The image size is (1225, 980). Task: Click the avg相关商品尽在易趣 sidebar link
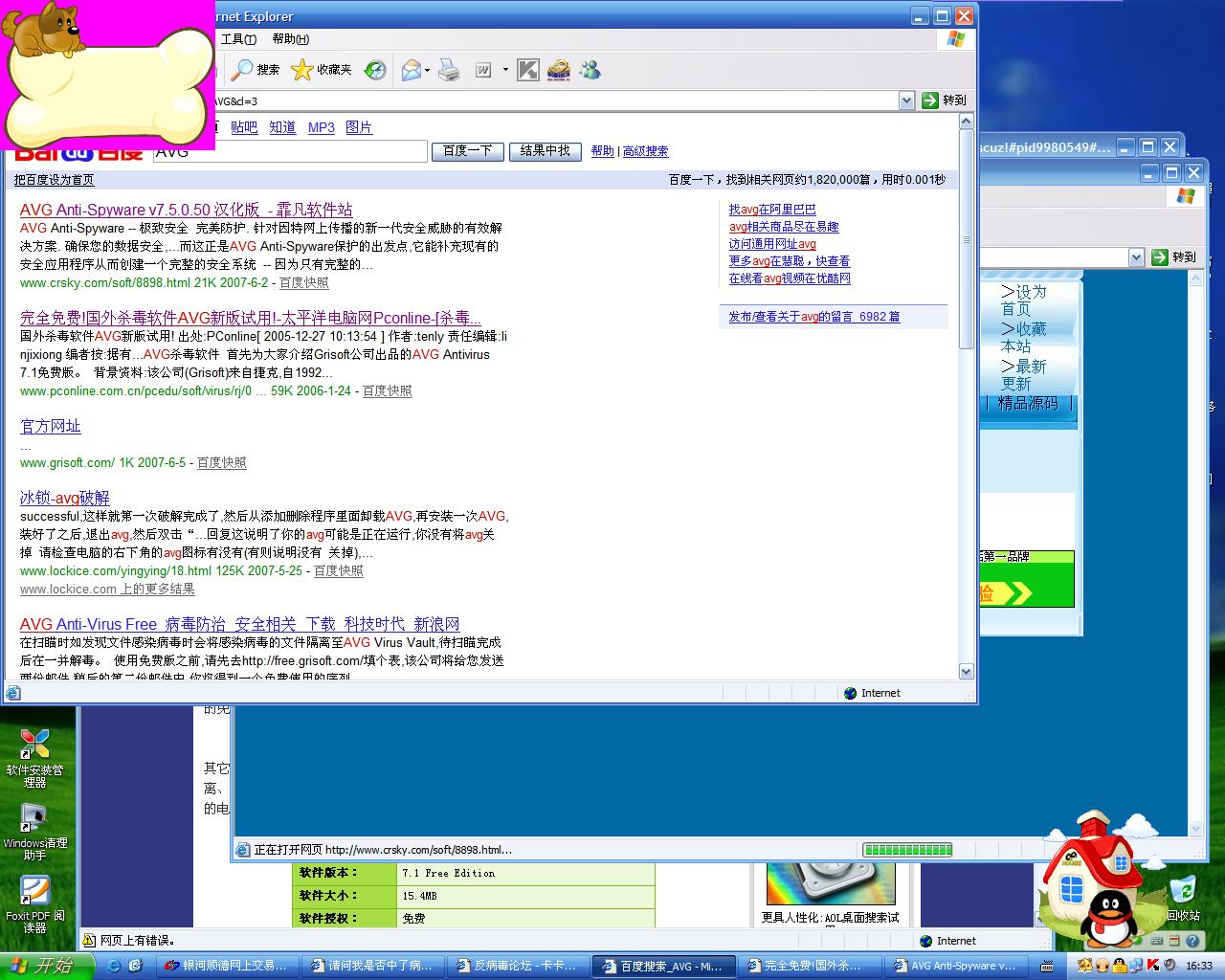pyautogui.click(x=784, y=227)
